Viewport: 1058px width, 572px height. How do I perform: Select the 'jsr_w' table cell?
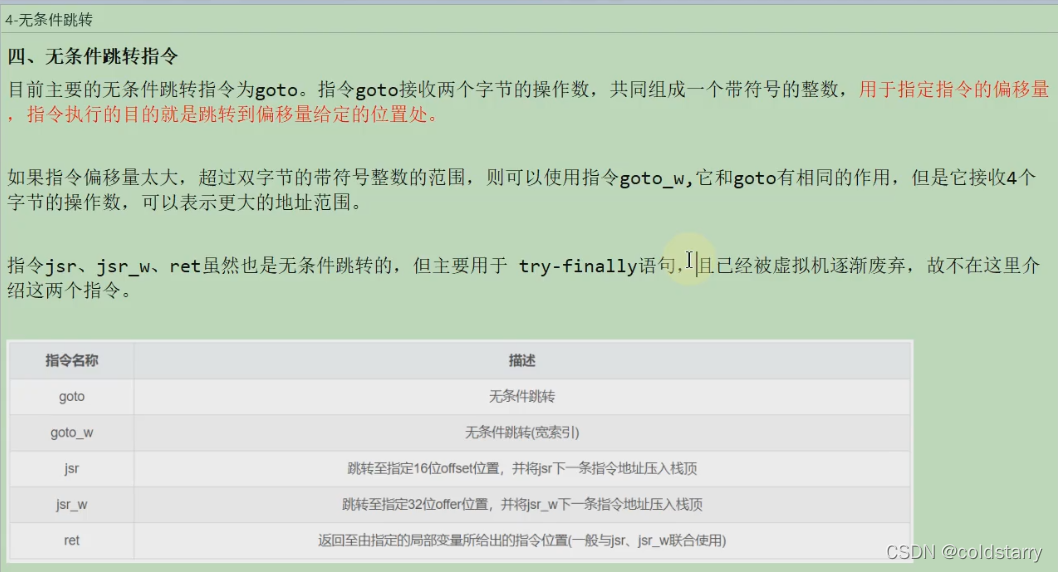click(x=72, y=505)
